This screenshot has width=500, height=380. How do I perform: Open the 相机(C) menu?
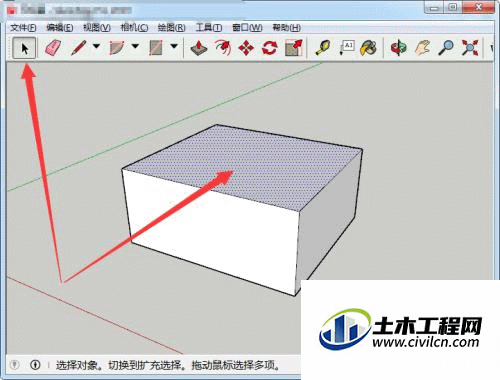[134, 28]
